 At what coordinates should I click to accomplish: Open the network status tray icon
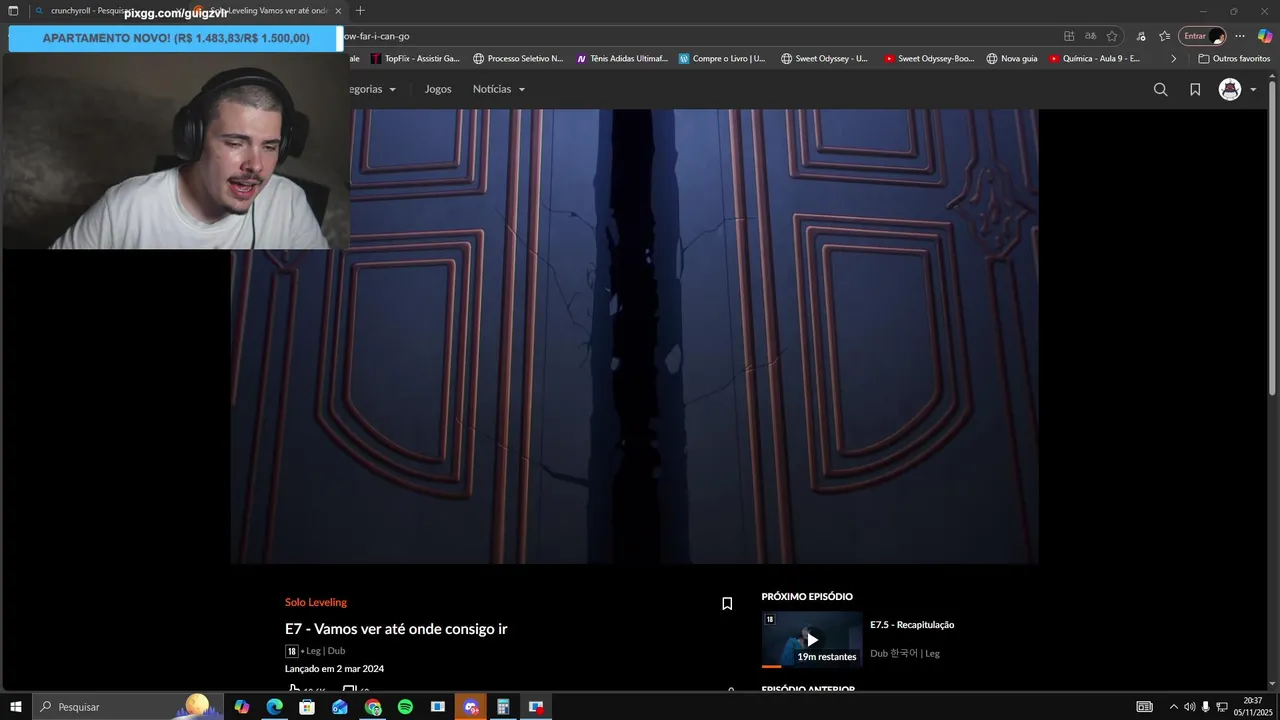point(1222,707)
